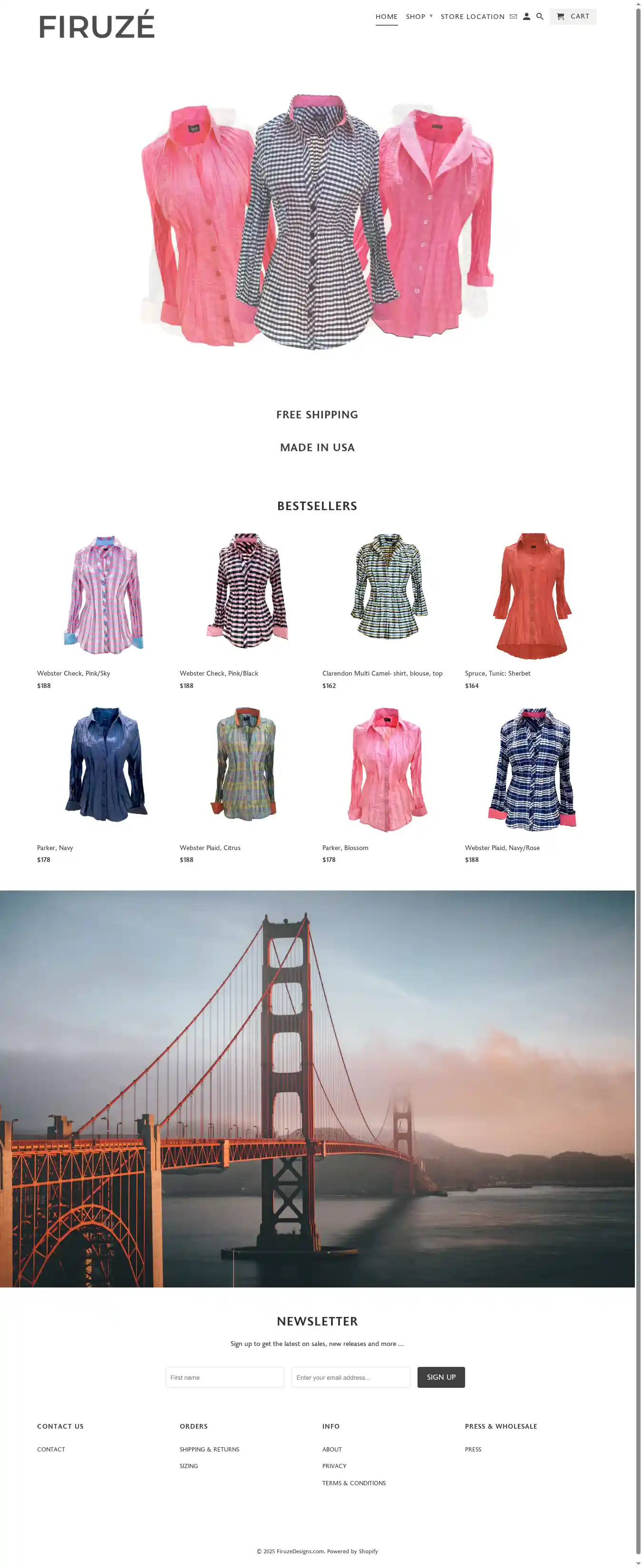Click the Powered by Shopify link
Screen dimensions: 642x1568
tap(352, 1551)
